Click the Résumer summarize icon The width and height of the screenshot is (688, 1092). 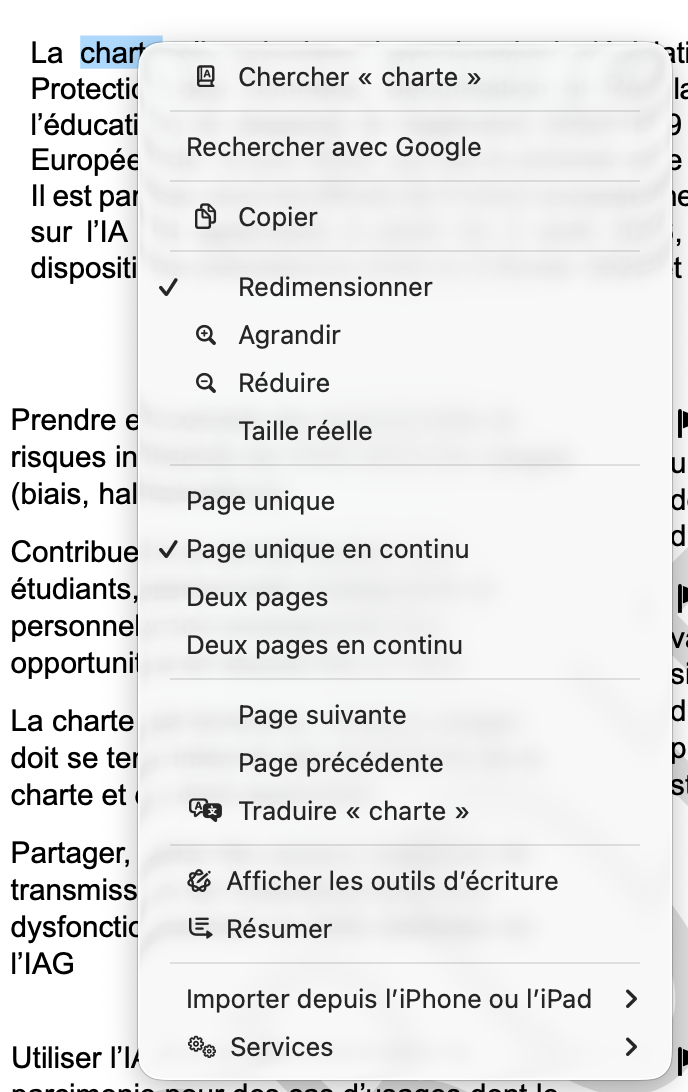coord(201,929)
